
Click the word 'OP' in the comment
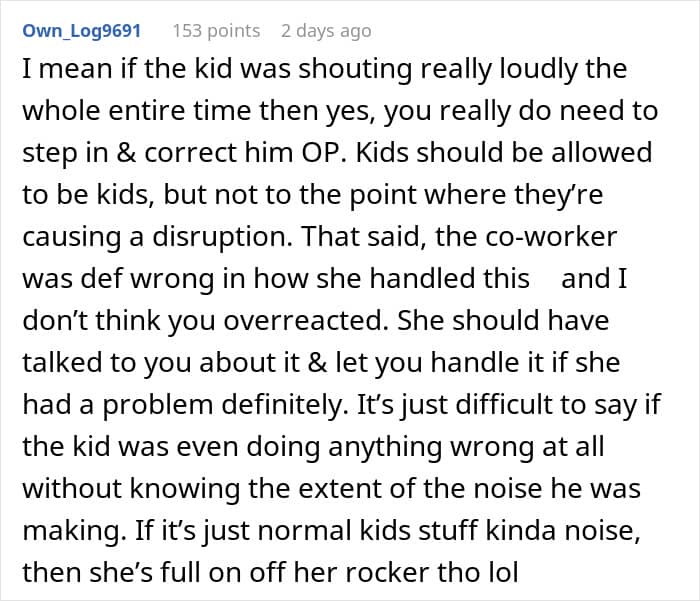[320, 153]
